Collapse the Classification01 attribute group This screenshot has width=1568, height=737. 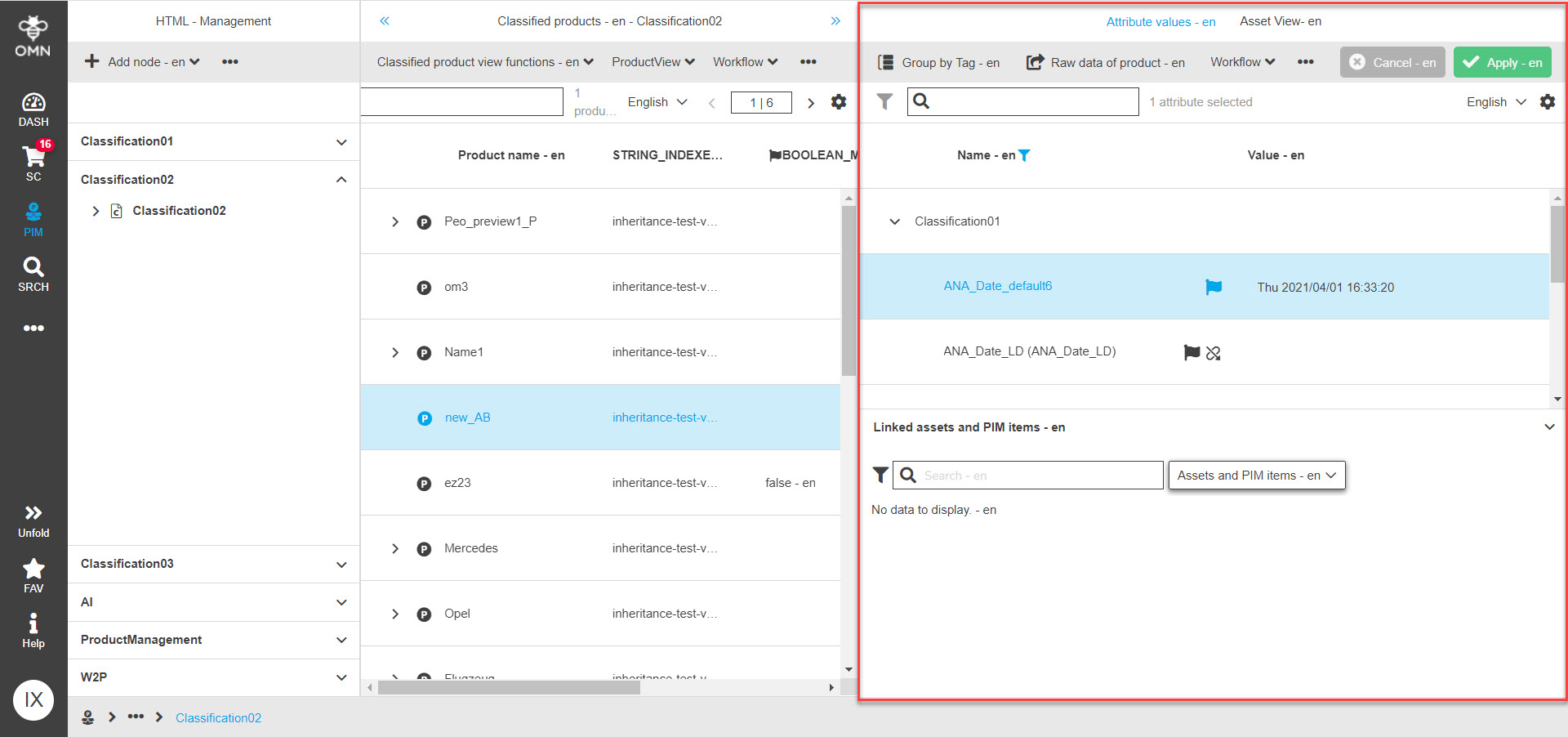(894, 221)
